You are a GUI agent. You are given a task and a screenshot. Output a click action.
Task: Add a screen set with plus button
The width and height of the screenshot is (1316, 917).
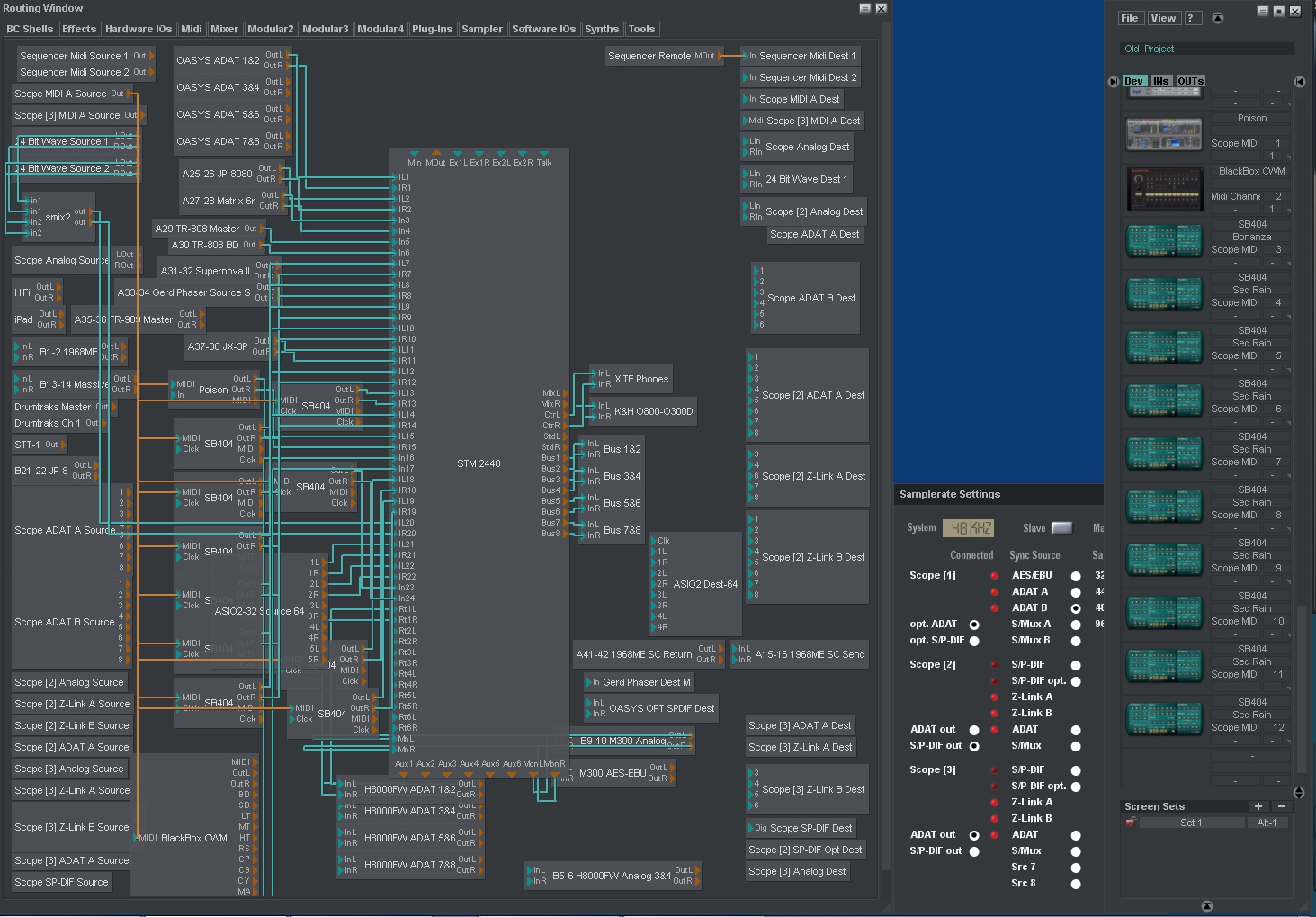tap(1258, 806)
